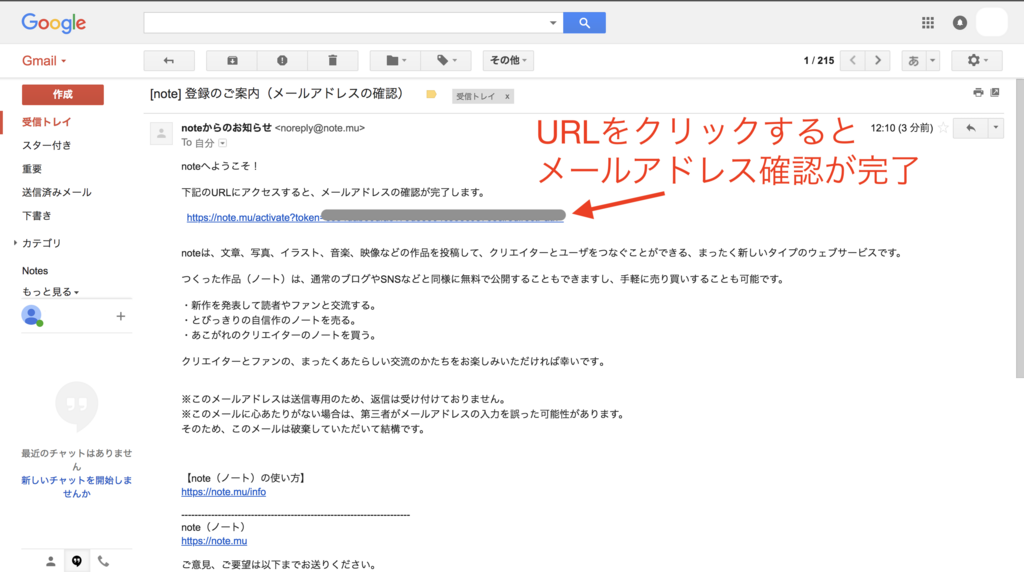Viewport: 1024px width, 572px height.
Task: Open the https://note.mu link
Action: pos(214,541)
